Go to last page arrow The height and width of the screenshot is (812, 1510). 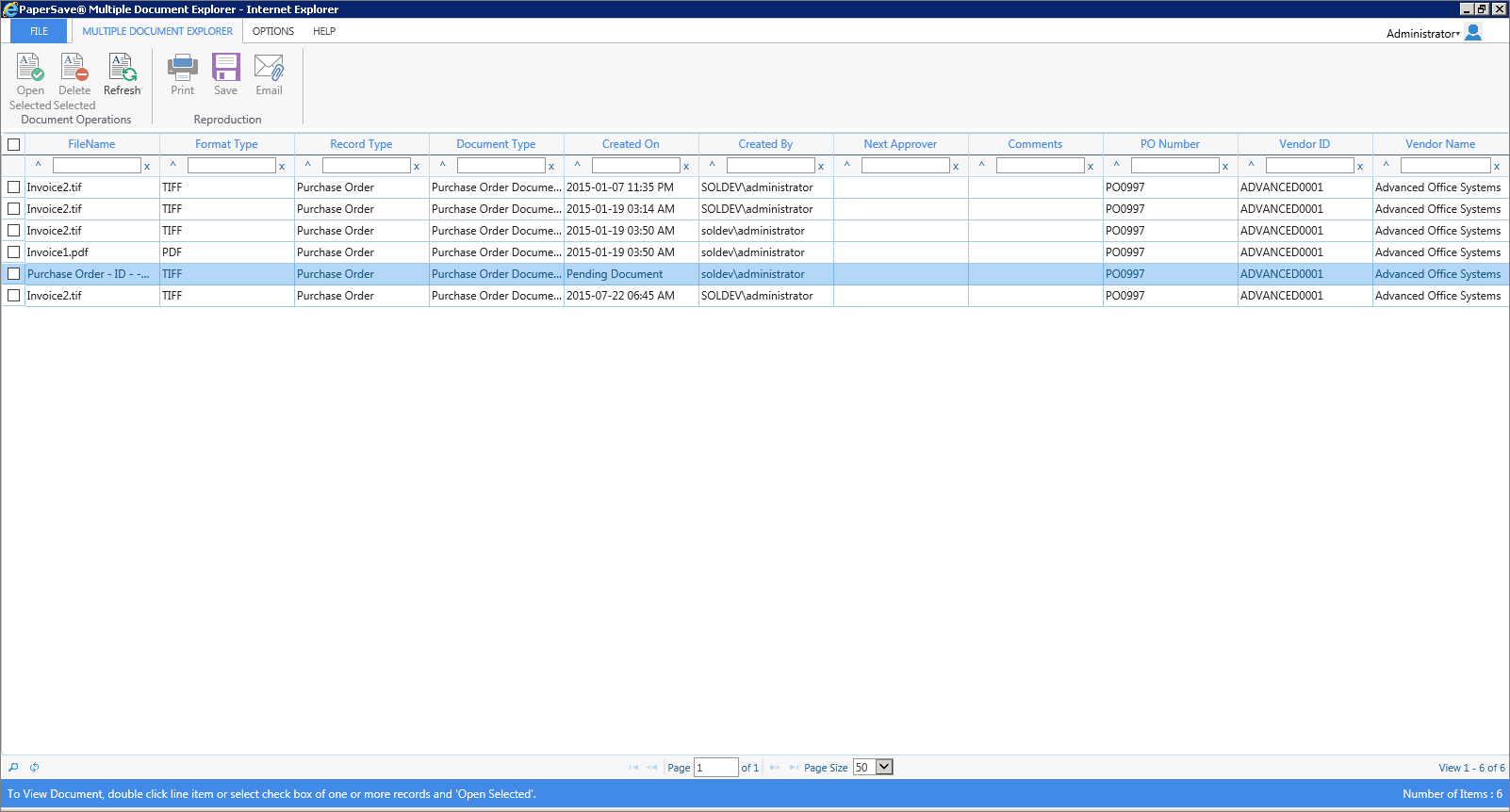coord(794,768)
